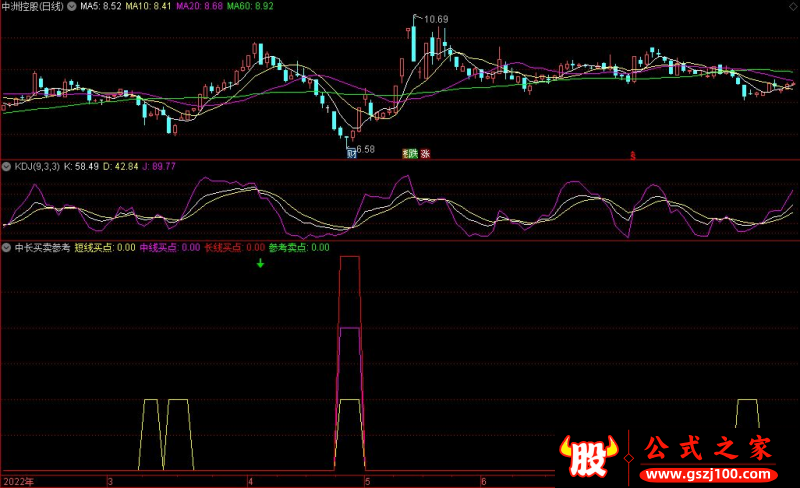This screenshot has width=800, height=488.
Task: Click the orange marker left of 跌
Action: (405, 154)
